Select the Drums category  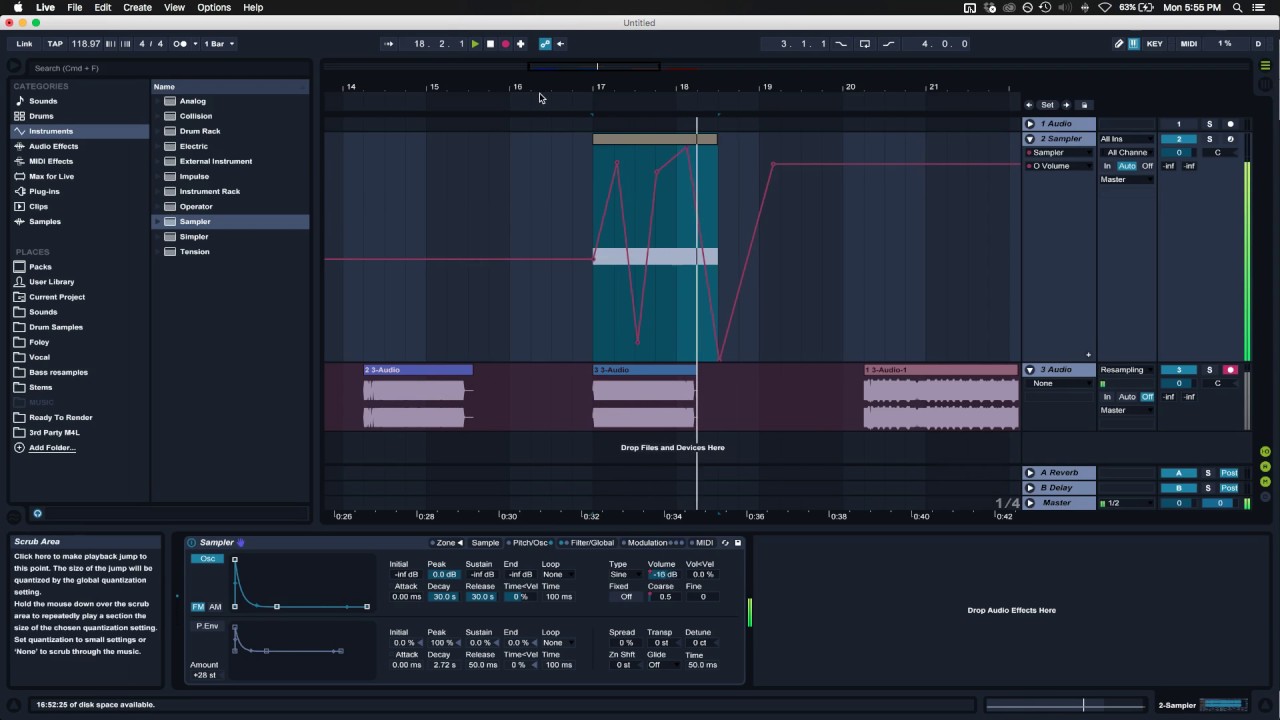41,116
